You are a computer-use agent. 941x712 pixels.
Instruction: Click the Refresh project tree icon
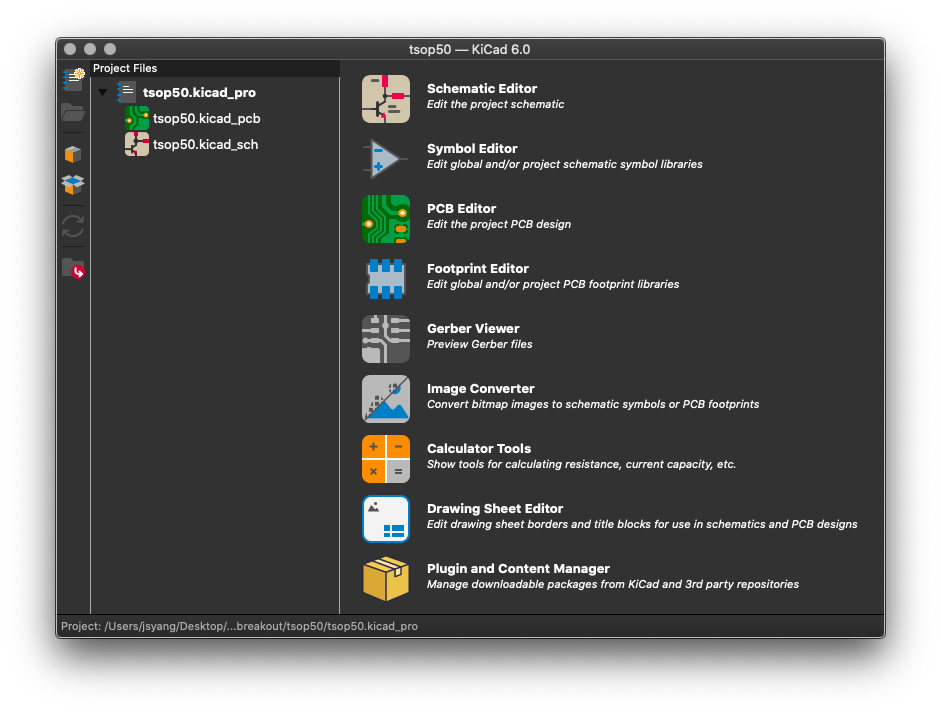coord(73,226)
